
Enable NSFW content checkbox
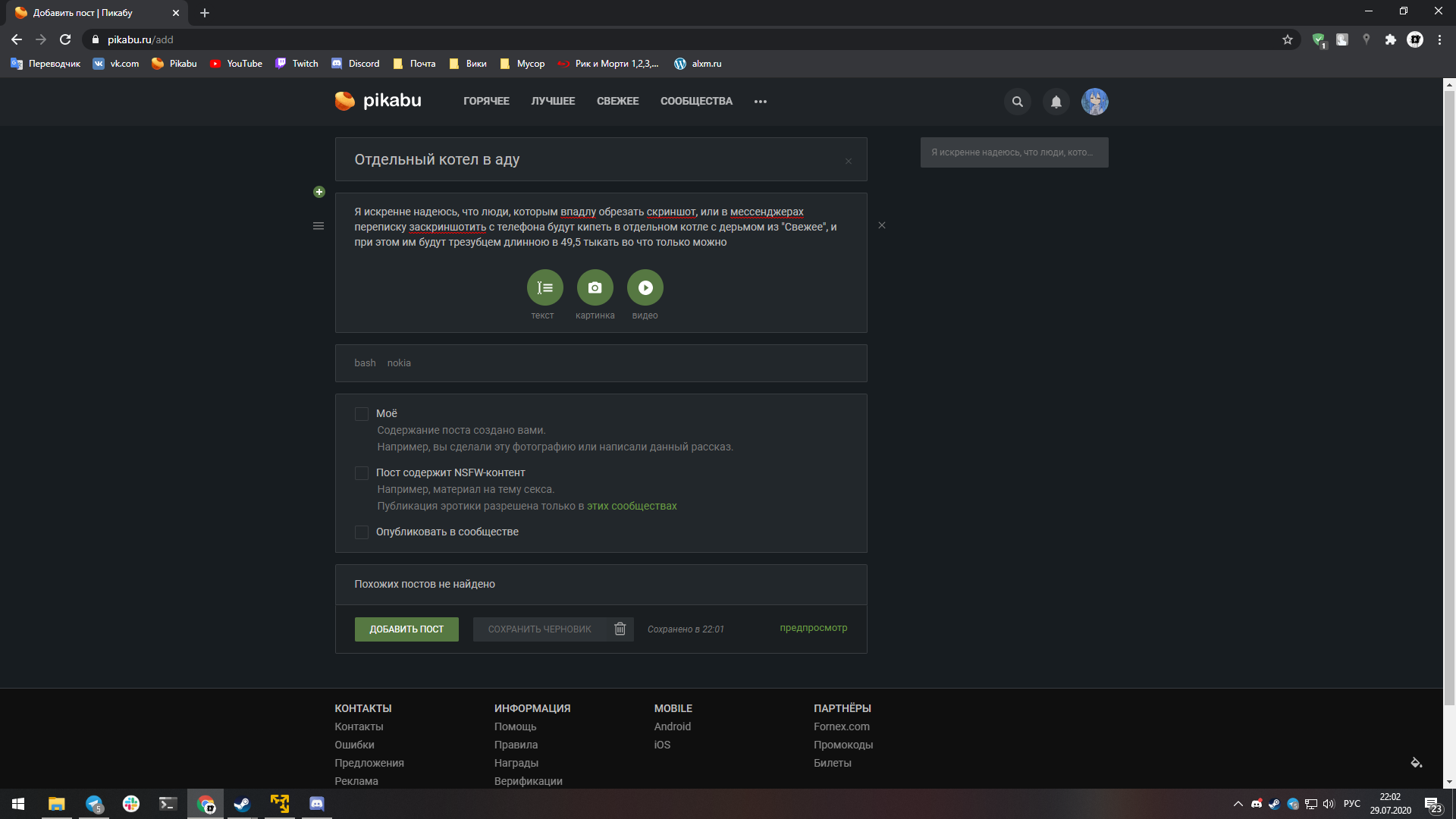[x=362, y=473]
